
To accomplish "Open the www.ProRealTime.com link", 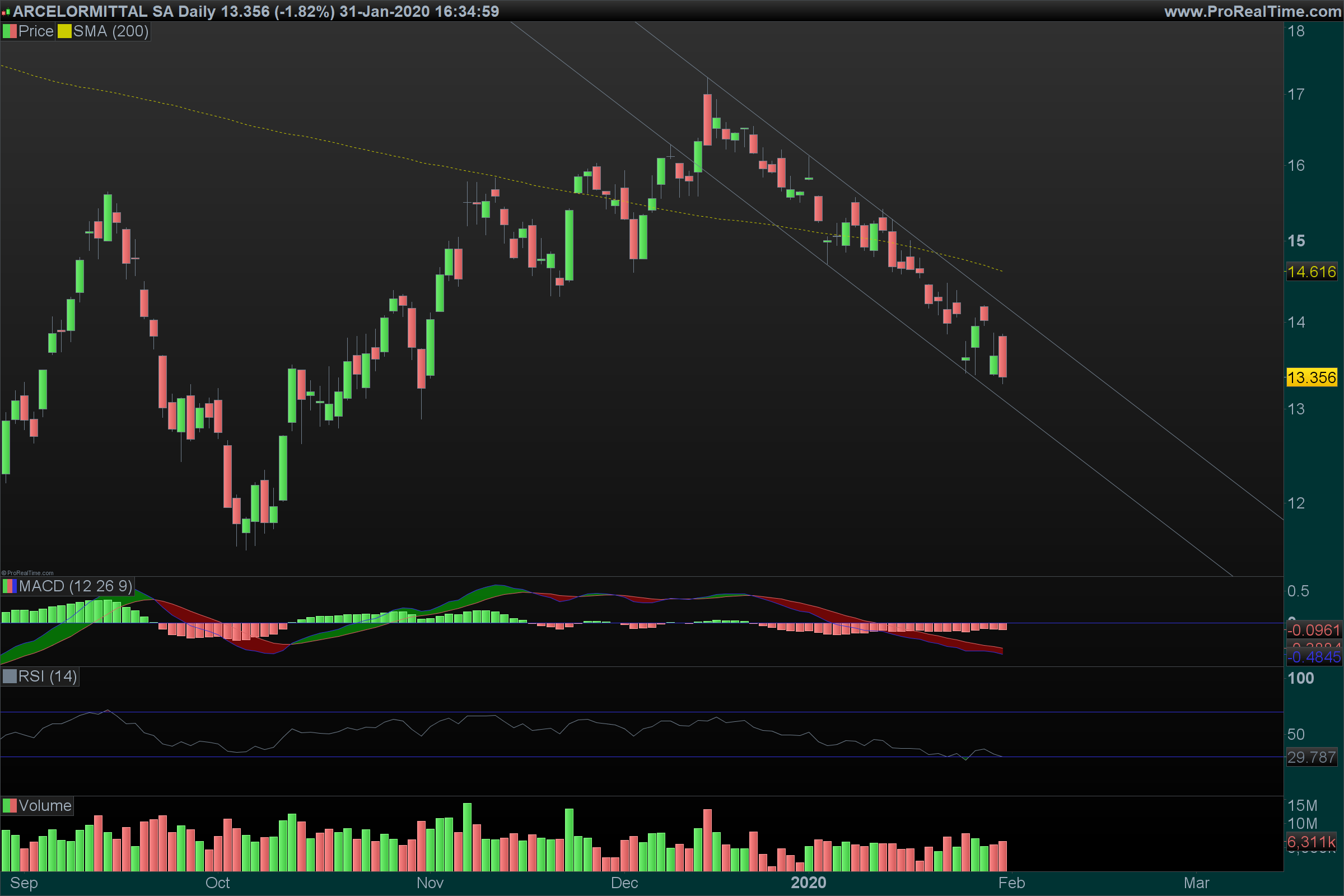I will point(1252,11).
